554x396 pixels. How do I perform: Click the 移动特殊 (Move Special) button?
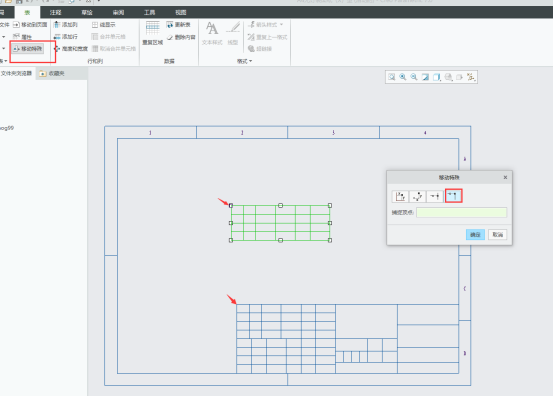(28, 49)
